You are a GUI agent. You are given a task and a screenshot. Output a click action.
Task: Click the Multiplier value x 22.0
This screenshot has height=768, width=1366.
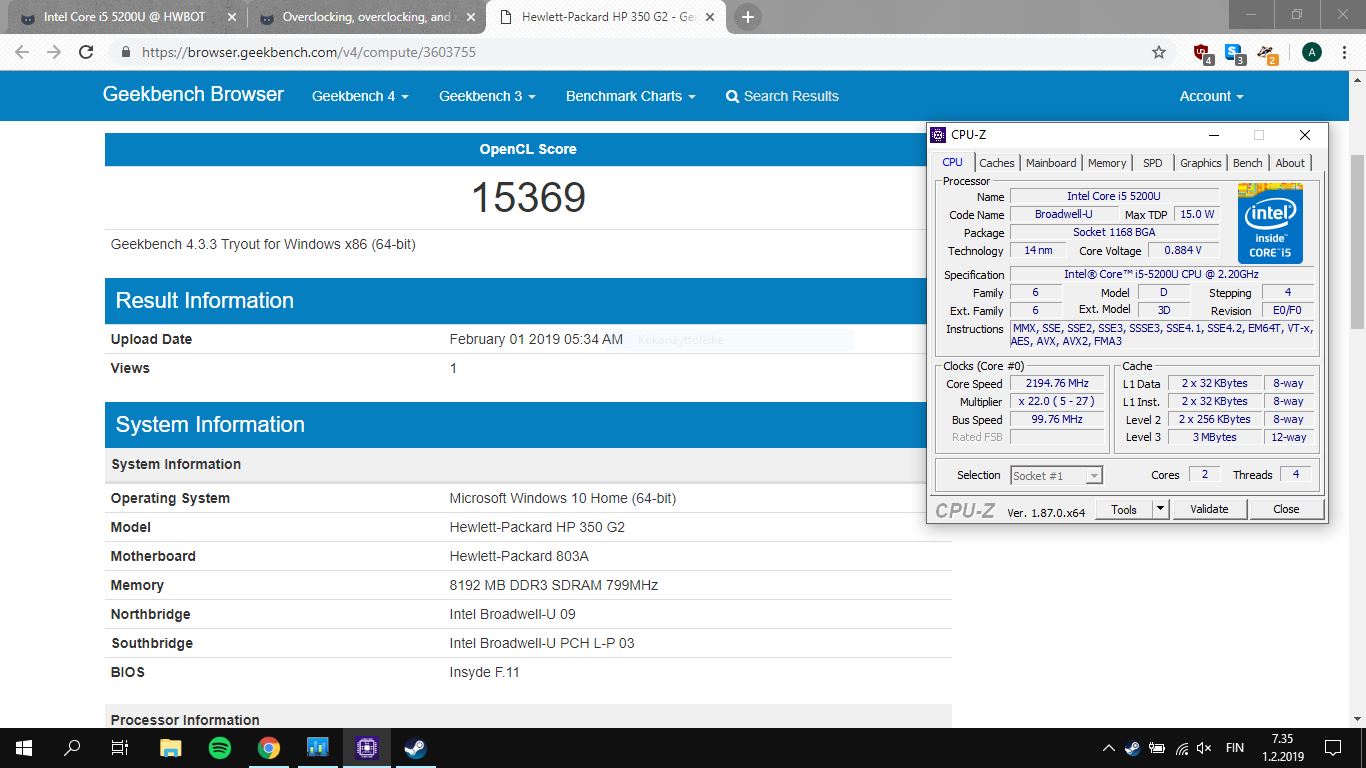[x=1056, y=401]
